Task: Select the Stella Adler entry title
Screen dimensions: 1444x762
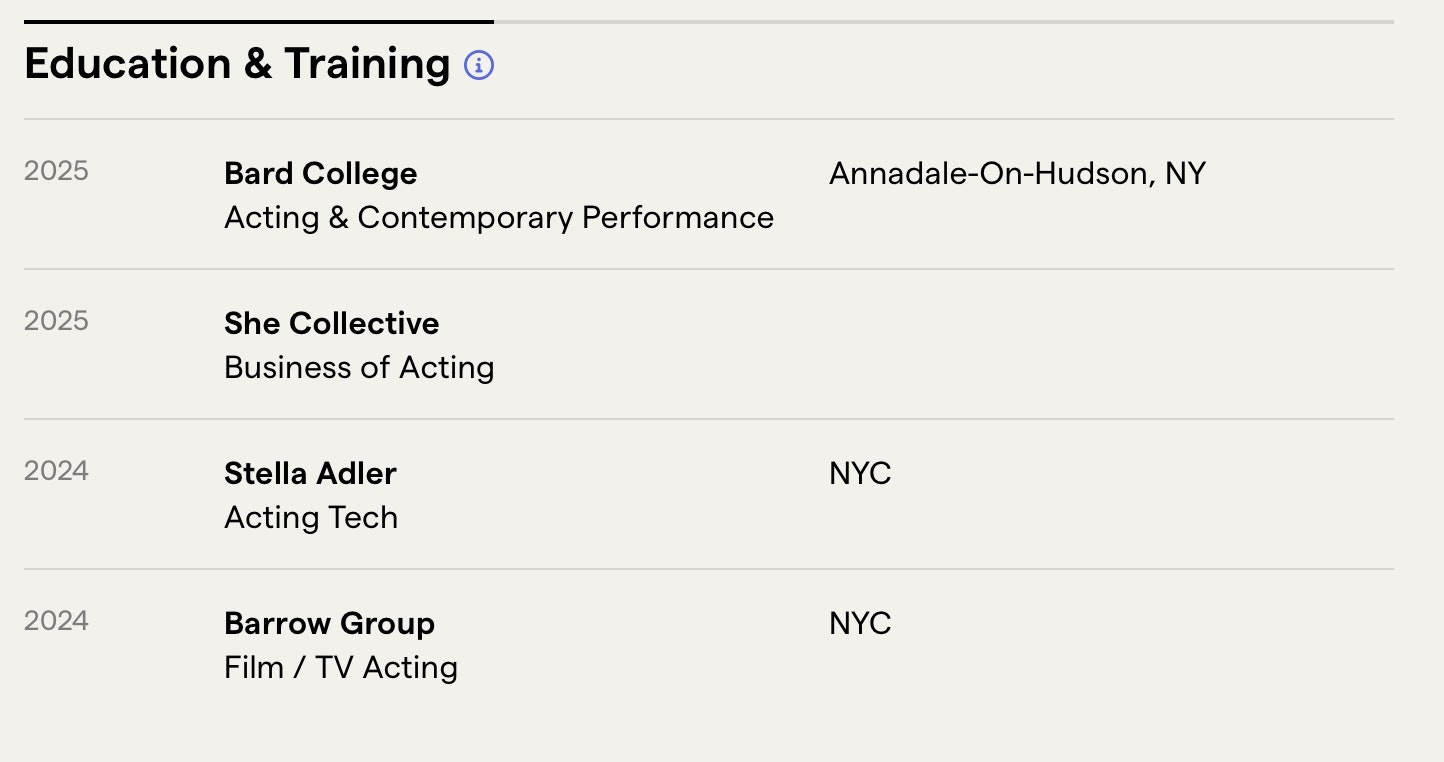Action: pos(310,474)
